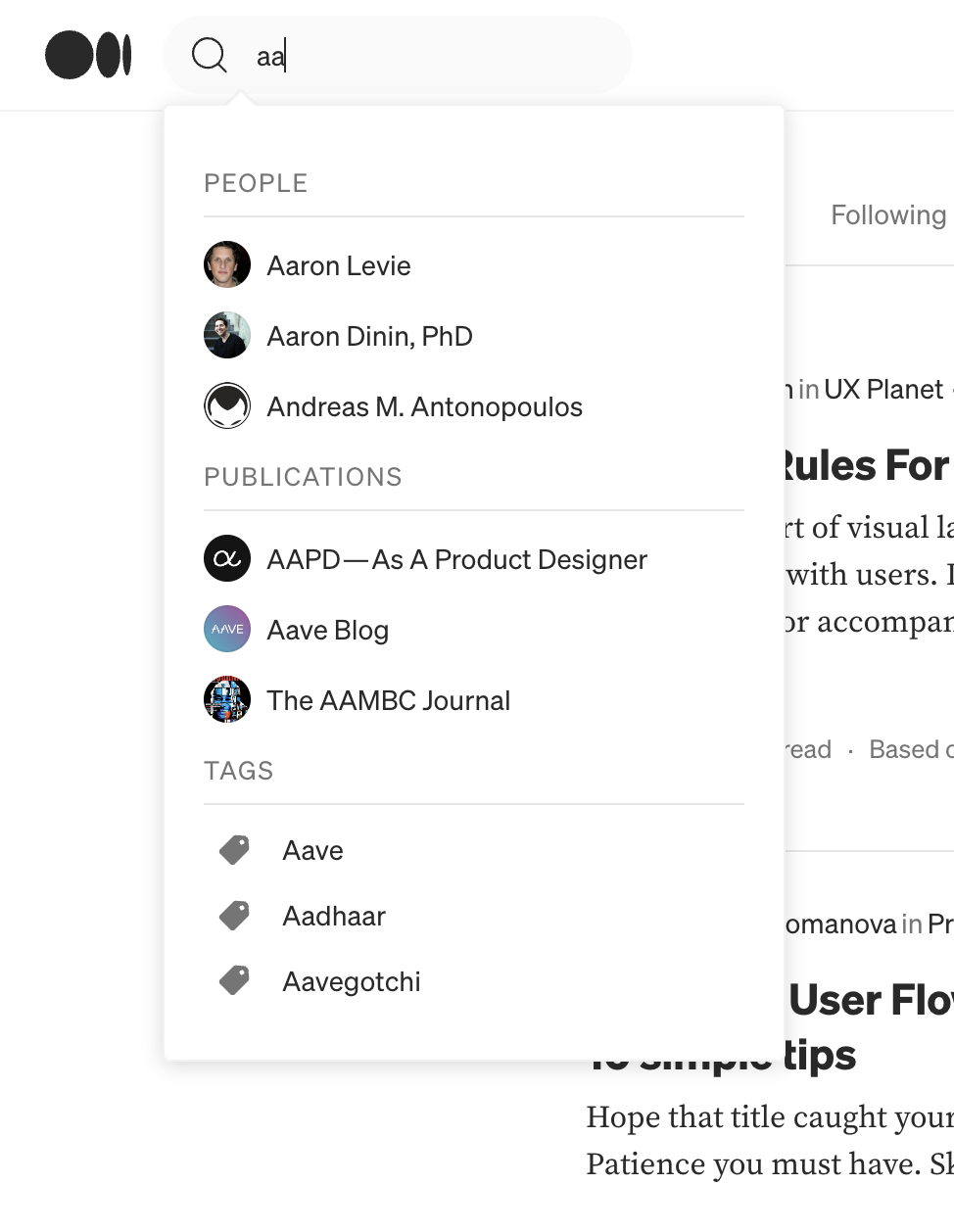Click The AAMBC Journal logo

click(x=227, y=700)
